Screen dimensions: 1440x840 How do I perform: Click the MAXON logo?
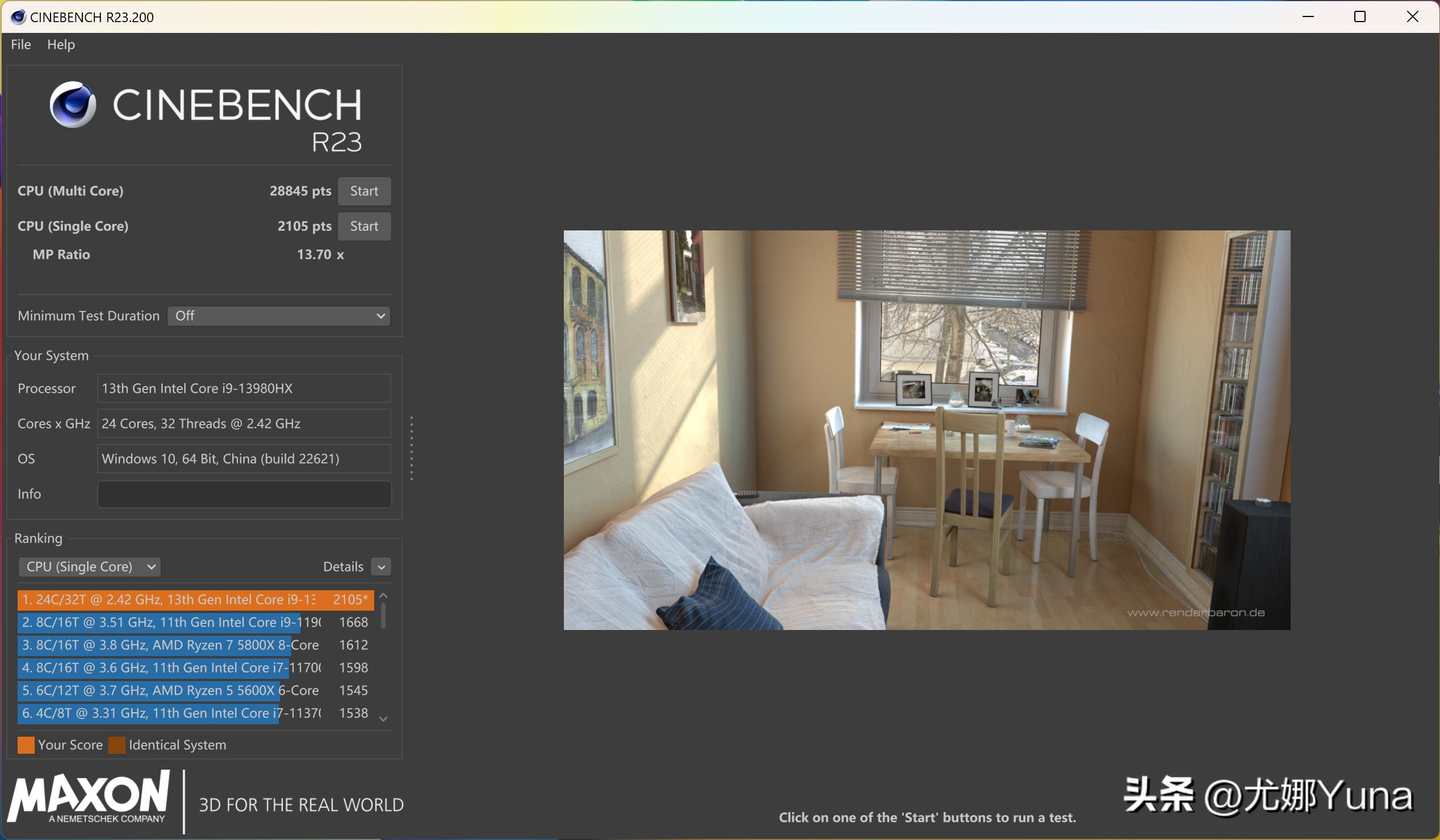(x=89, y=797)
